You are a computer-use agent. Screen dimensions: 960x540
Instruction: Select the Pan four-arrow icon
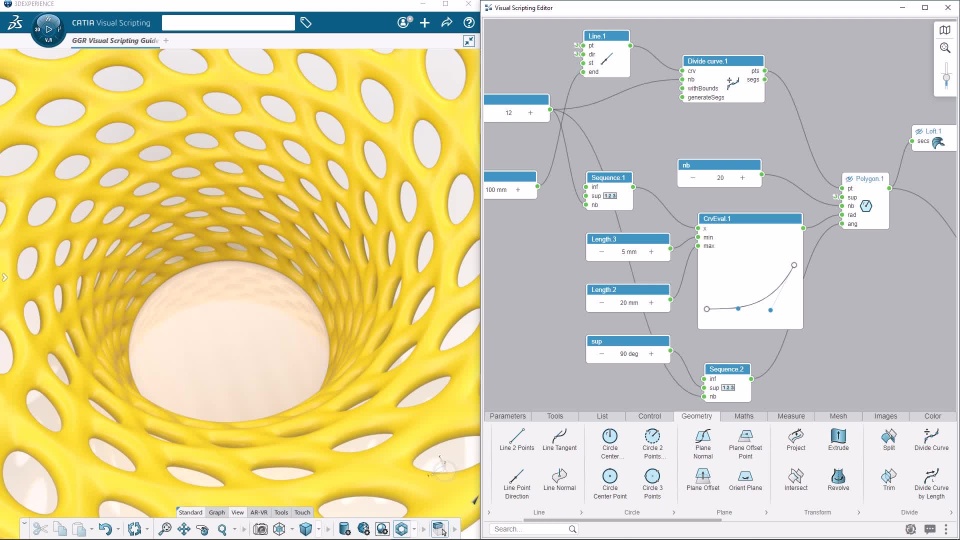click(x=184, y=528)
